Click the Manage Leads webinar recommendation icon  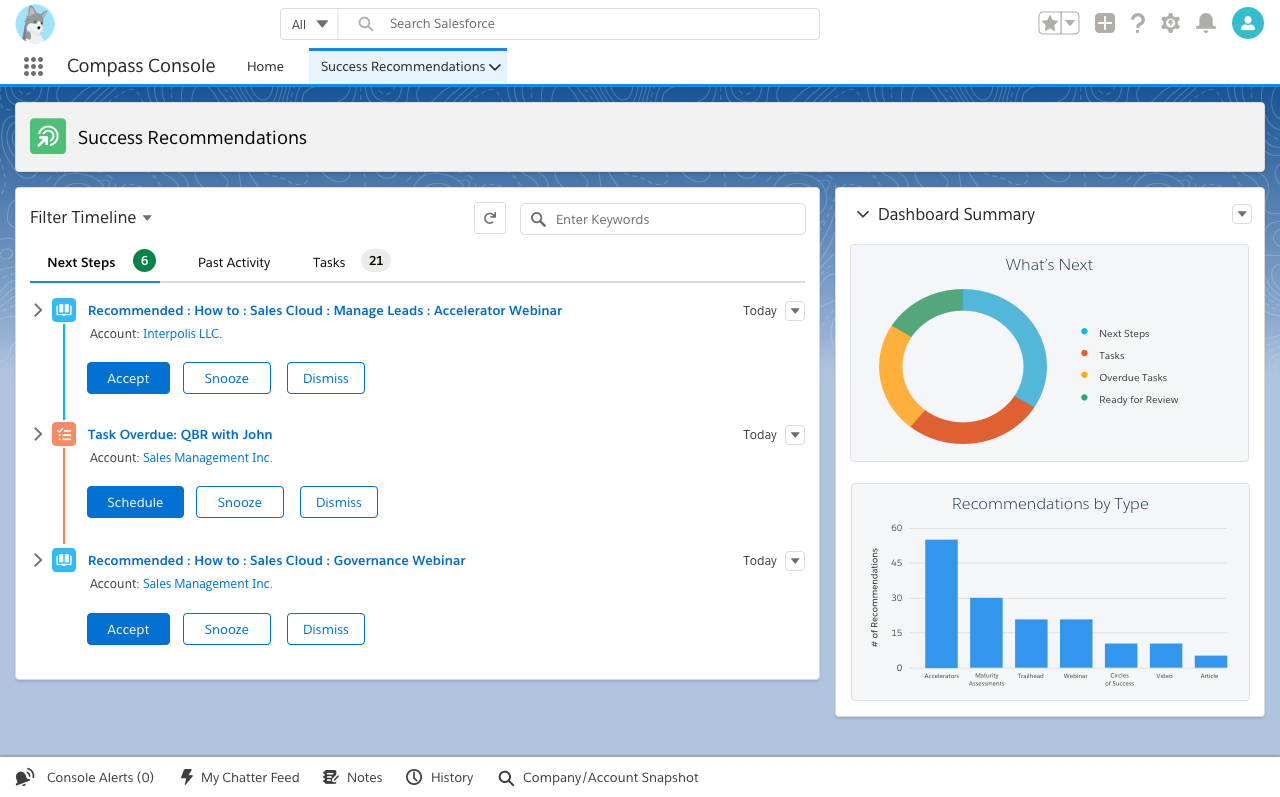click(64, 310)
